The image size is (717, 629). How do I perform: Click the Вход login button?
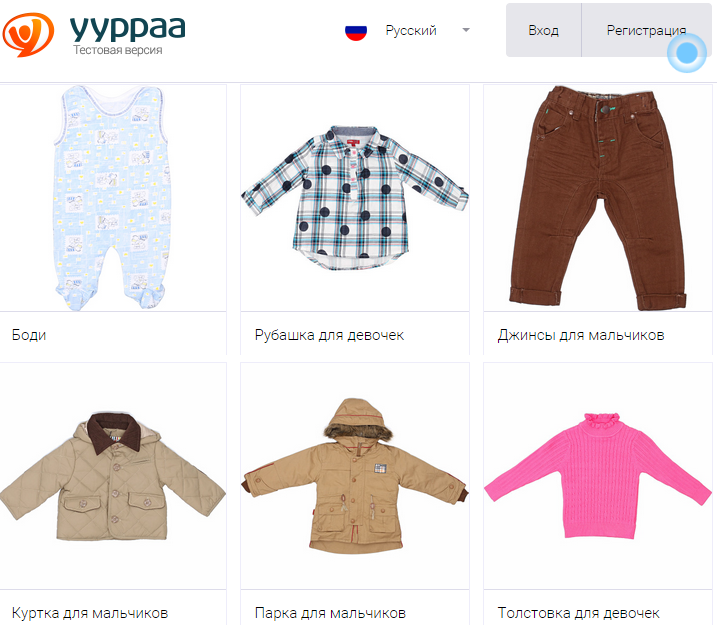point(543,30)
